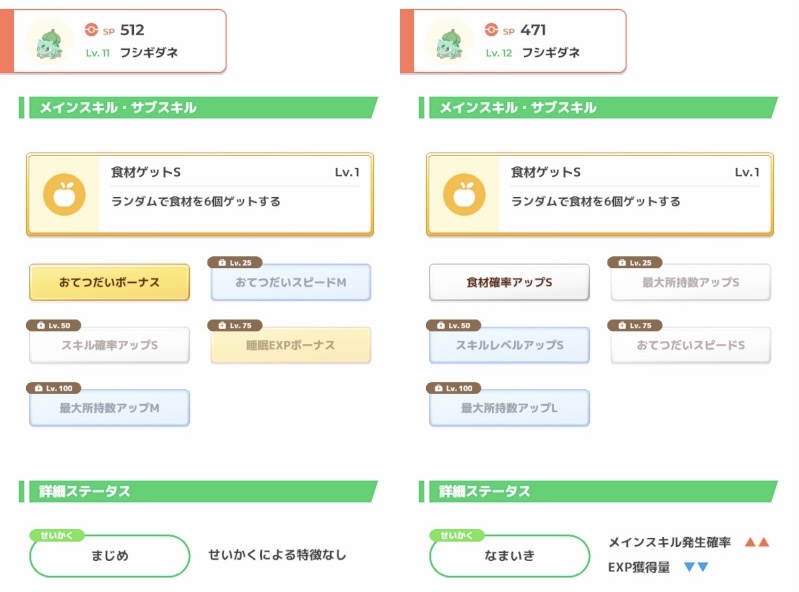Viewport: 799px width, 592px height.
Task: Click the Lv. 100 lock badge above 最大所持数アップL
Action: 455,387
